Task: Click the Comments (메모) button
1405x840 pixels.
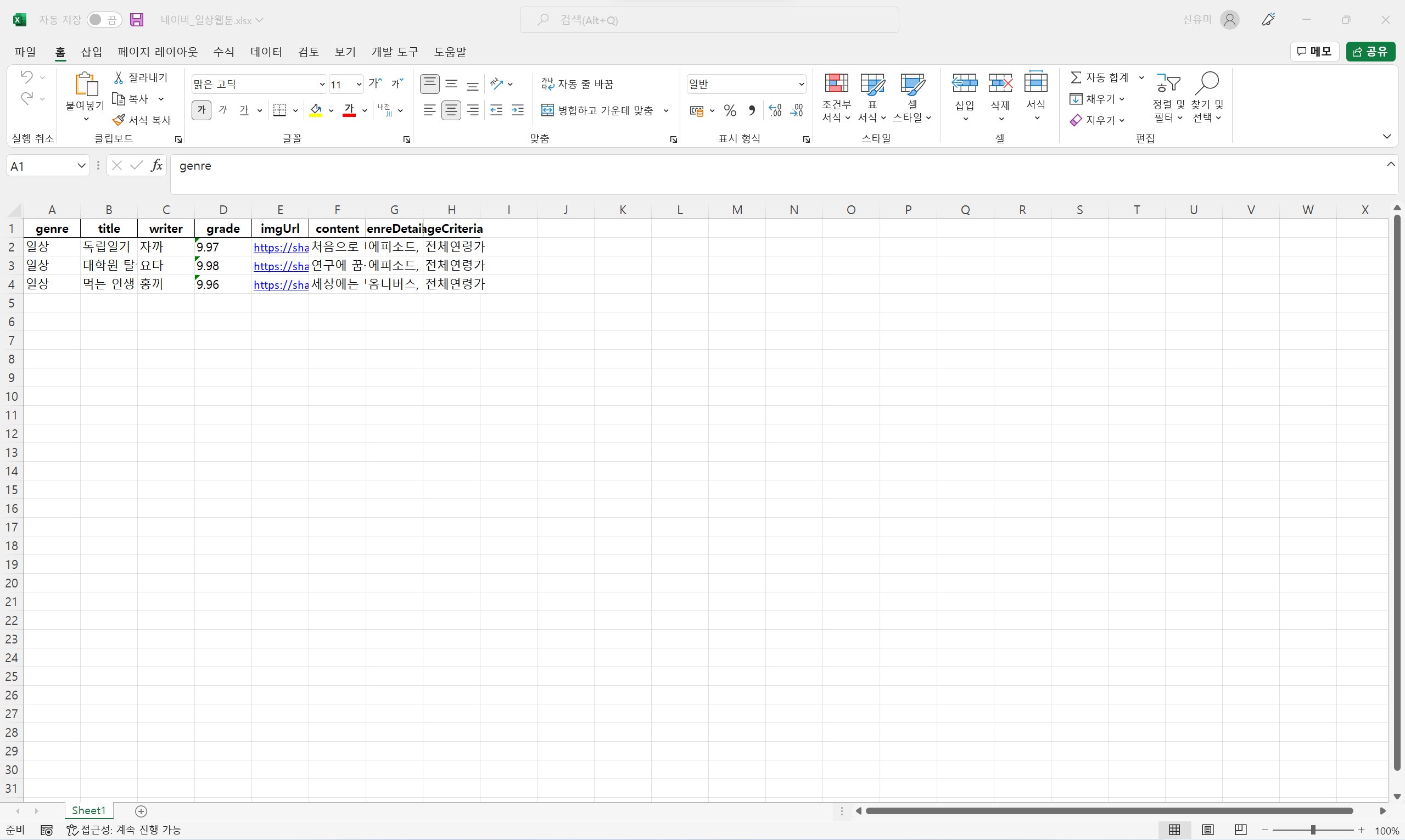Action: [1314, 52]
